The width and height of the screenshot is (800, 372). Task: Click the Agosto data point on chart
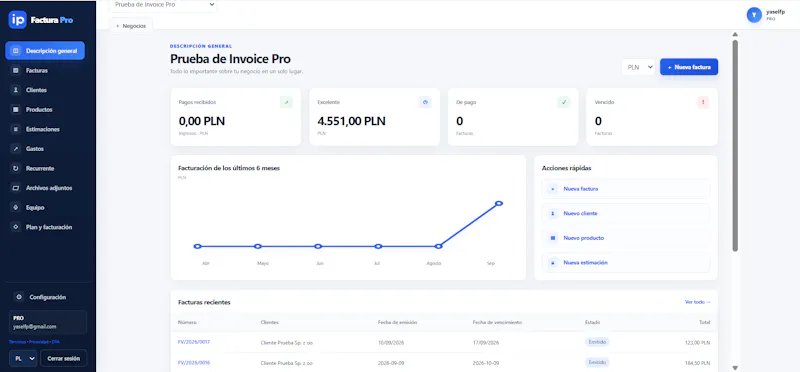[438, 246]
